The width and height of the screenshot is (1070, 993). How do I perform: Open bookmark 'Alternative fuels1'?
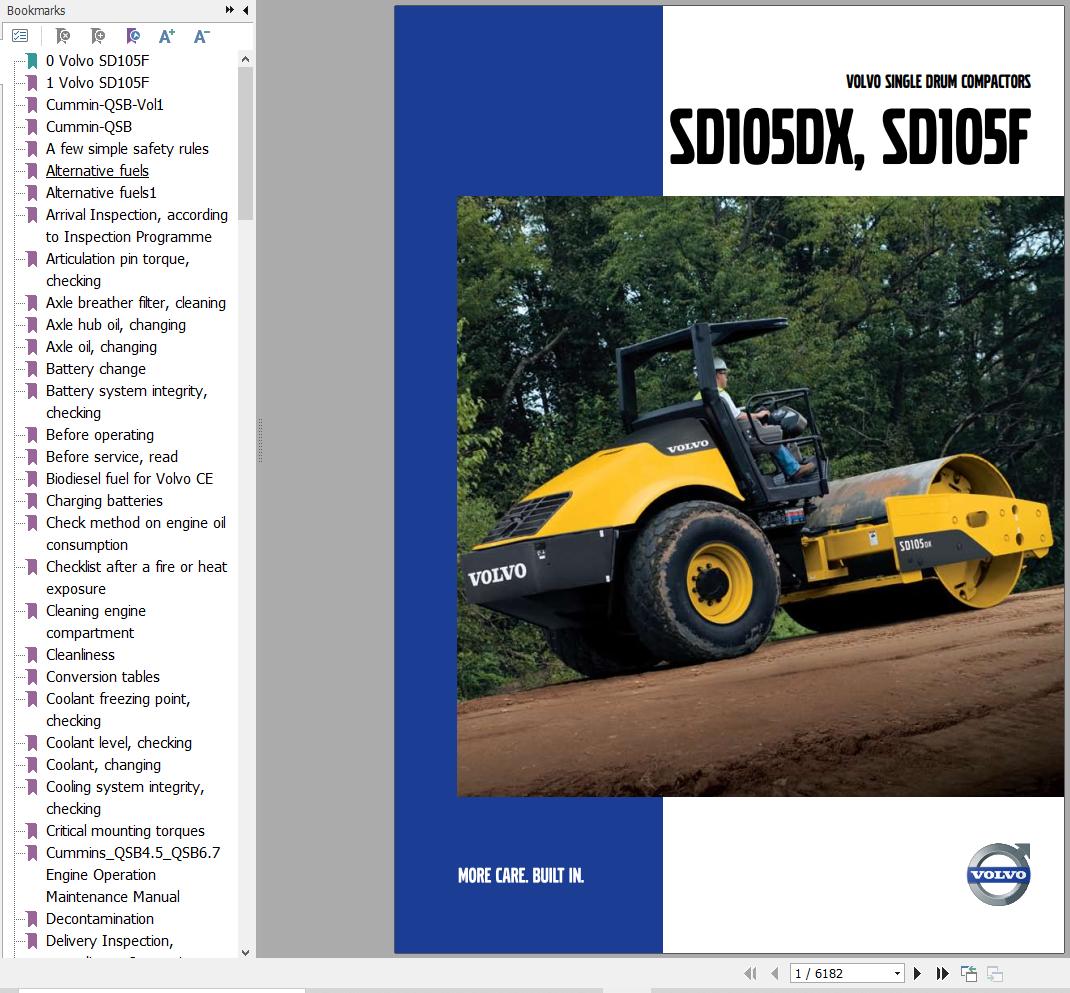click(101, 192)
